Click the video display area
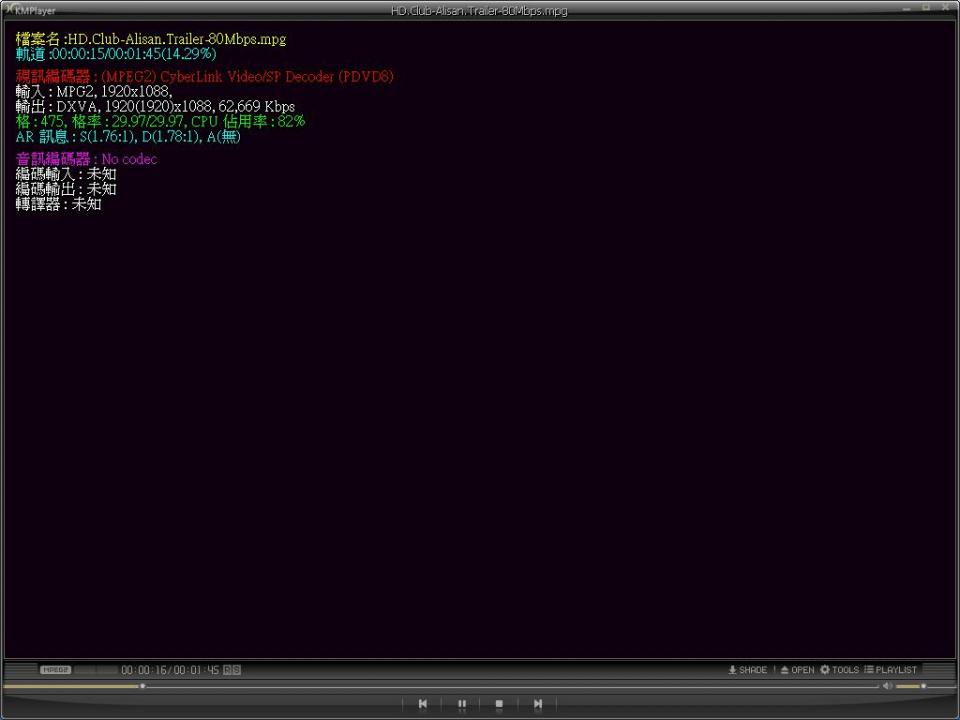Screen dimensions: 960x720 pyautogui.click(x=480, y=400)
